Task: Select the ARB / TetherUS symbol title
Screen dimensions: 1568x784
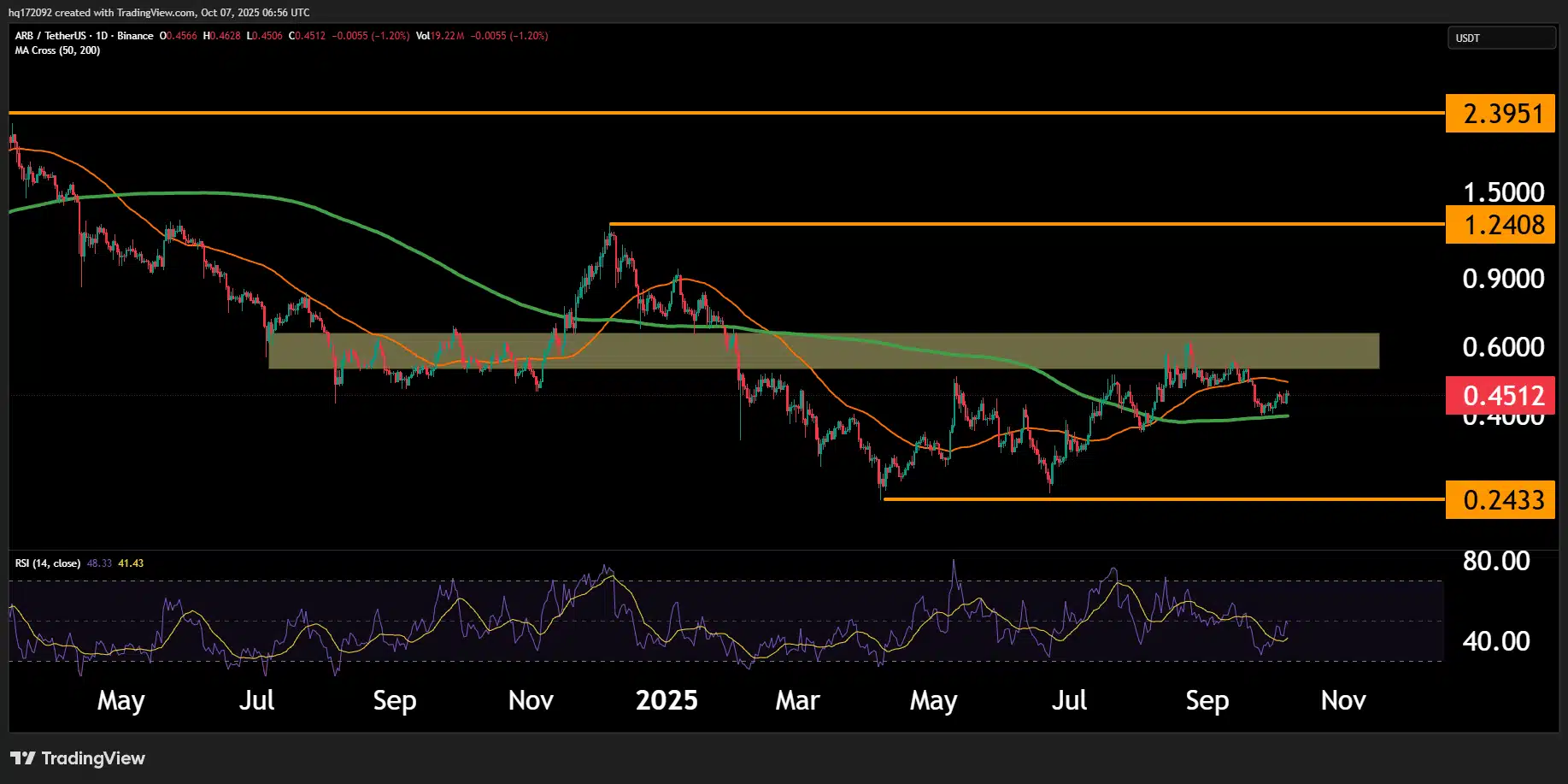Action: [50, 36]
